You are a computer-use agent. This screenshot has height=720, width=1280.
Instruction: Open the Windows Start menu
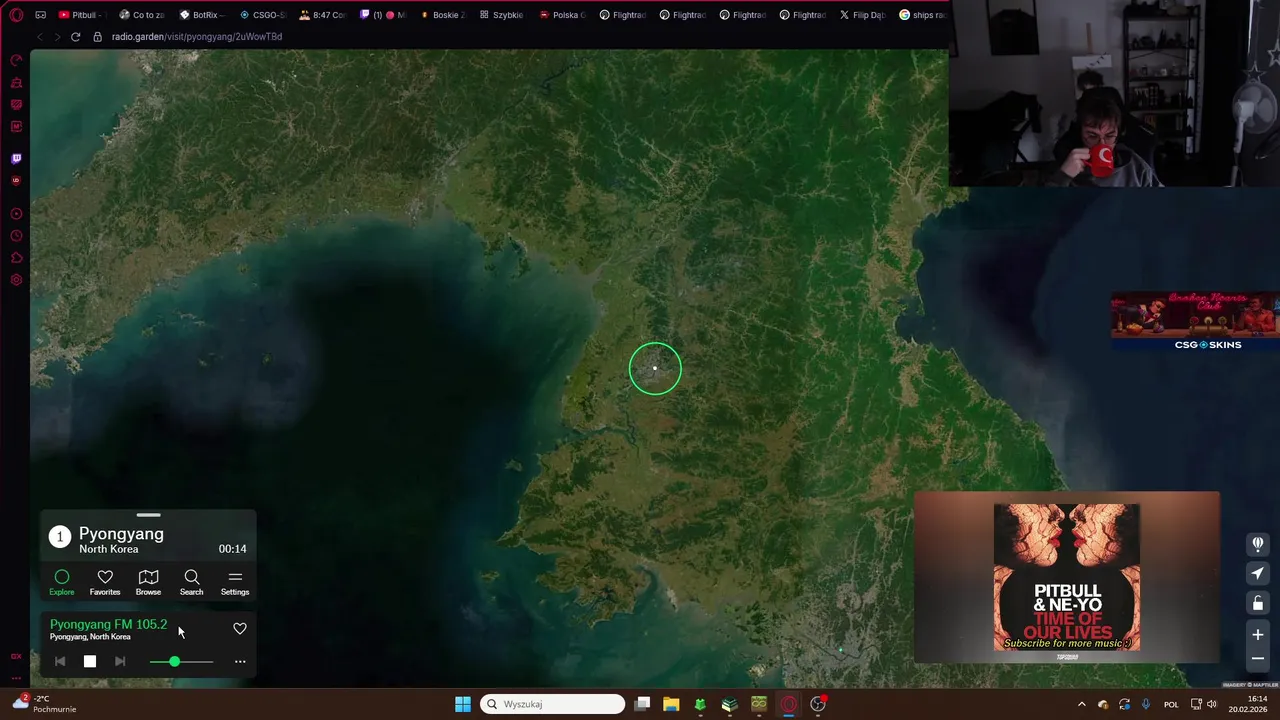click(x=463, y=704)
